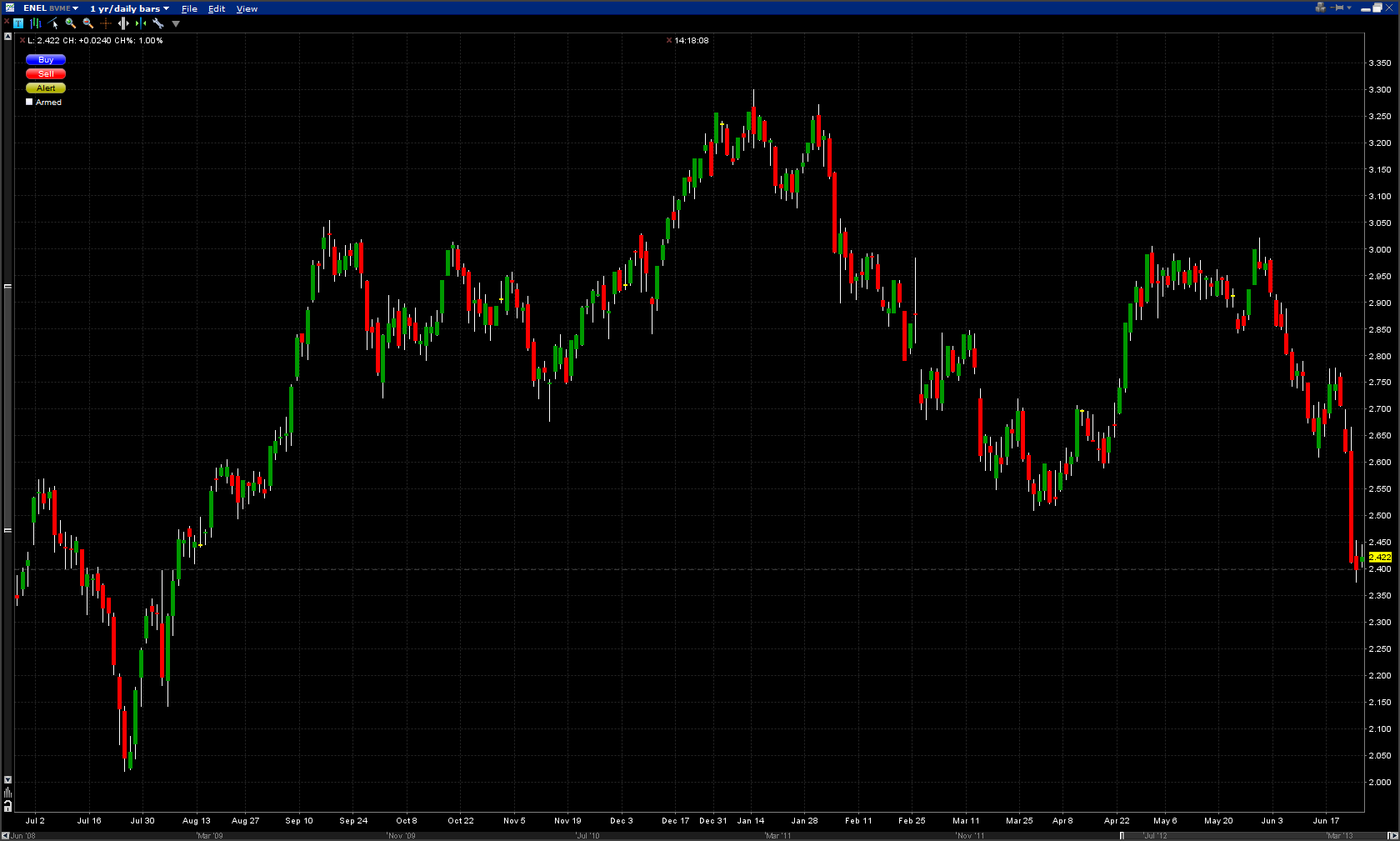Toggle the pushpin icon in title bar
Screen dimensions: 1400x841
tap(1338, 8)
